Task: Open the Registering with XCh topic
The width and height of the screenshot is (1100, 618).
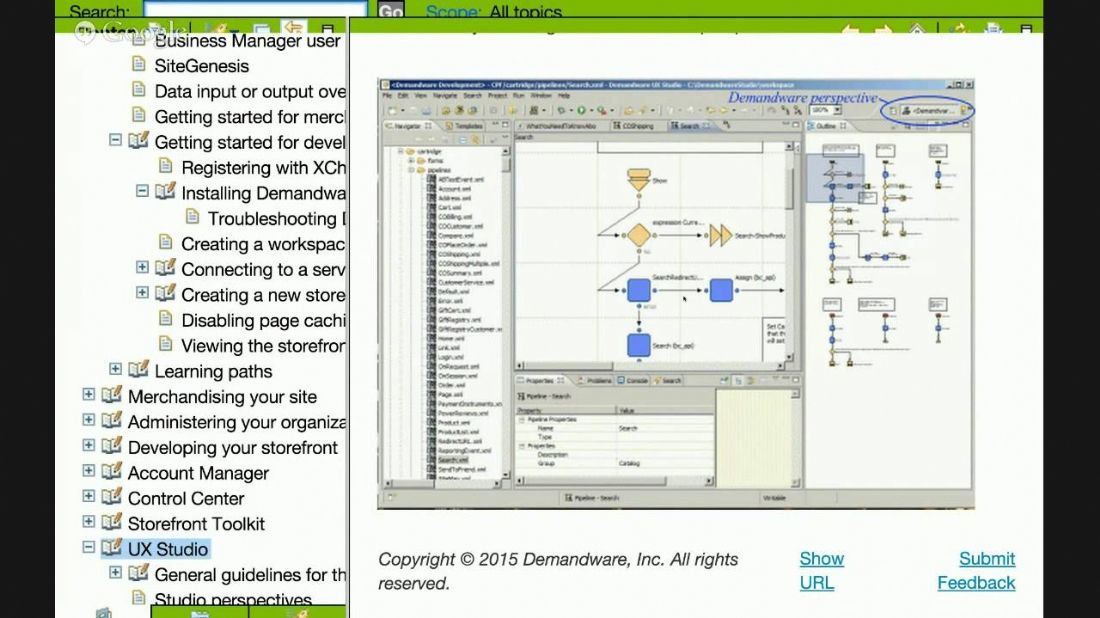Action: (263, 168)
